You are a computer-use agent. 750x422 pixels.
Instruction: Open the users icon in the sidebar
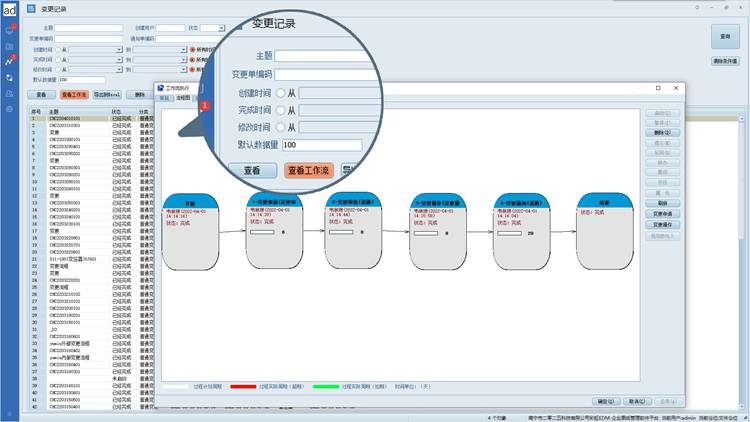click(x=10, y=92)
